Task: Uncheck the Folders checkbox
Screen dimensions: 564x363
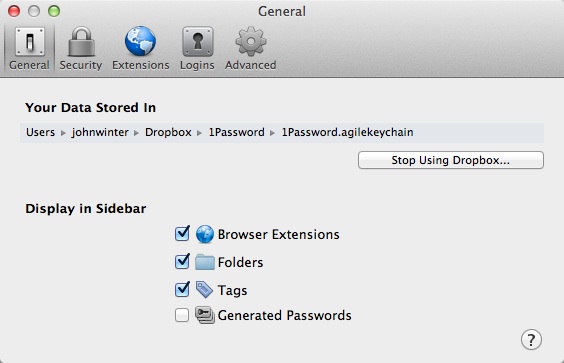Action: (182, 262)
